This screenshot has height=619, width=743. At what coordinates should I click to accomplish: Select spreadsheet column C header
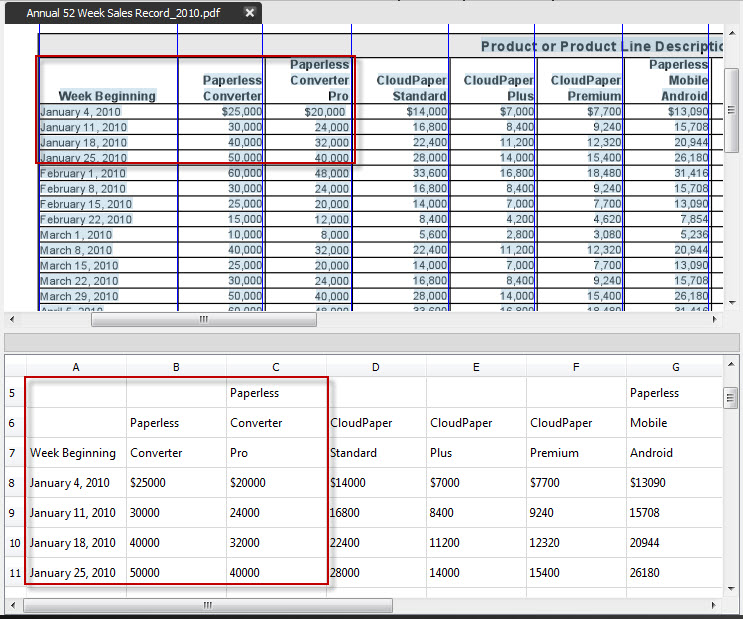click(x=276, y=367)
